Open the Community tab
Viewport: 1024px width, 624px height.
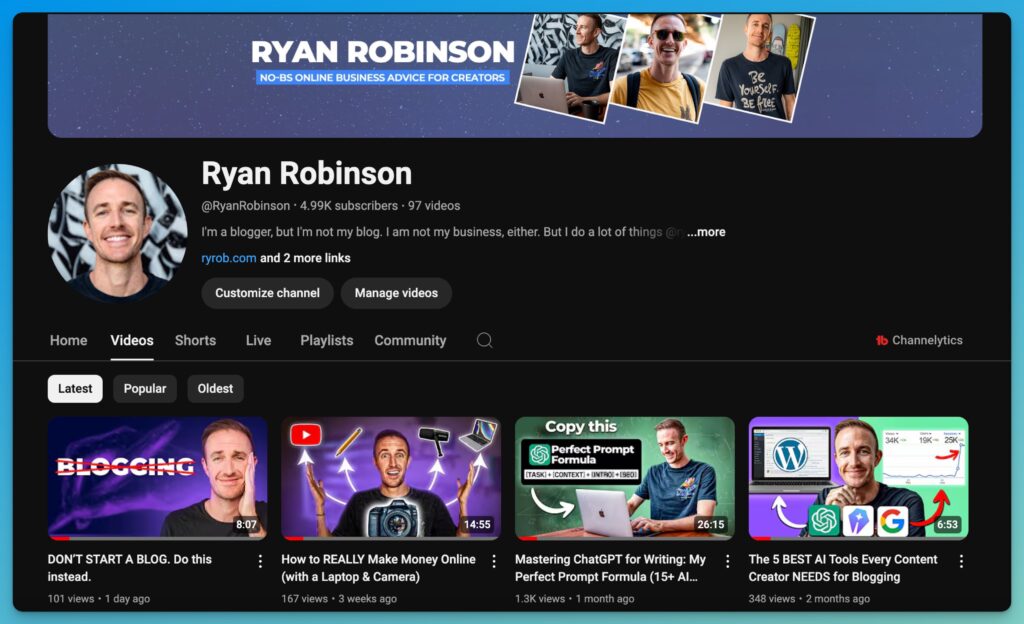click(410, 340)
